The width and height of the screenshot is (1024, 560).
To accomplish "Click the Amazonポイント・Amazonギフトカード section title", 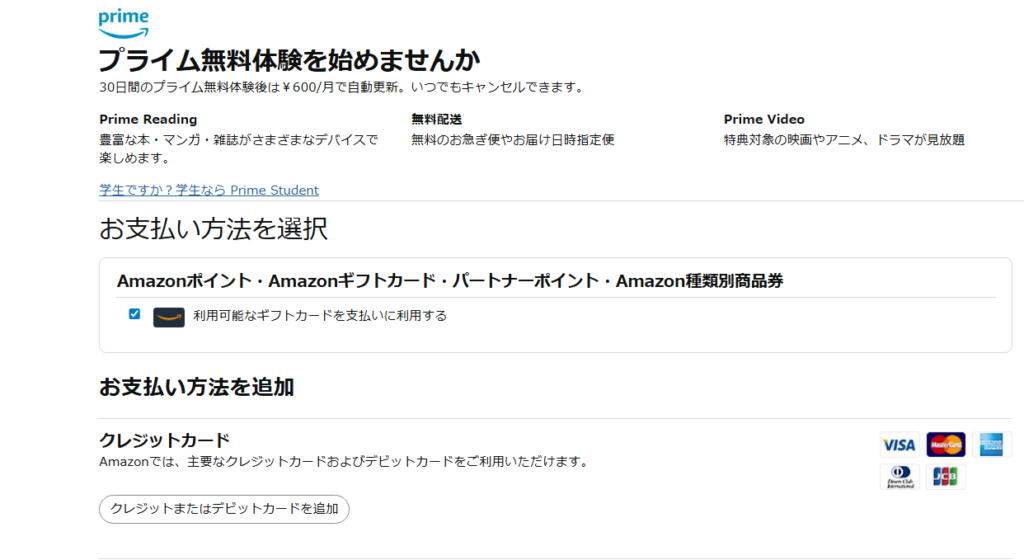I will (450, 281).
